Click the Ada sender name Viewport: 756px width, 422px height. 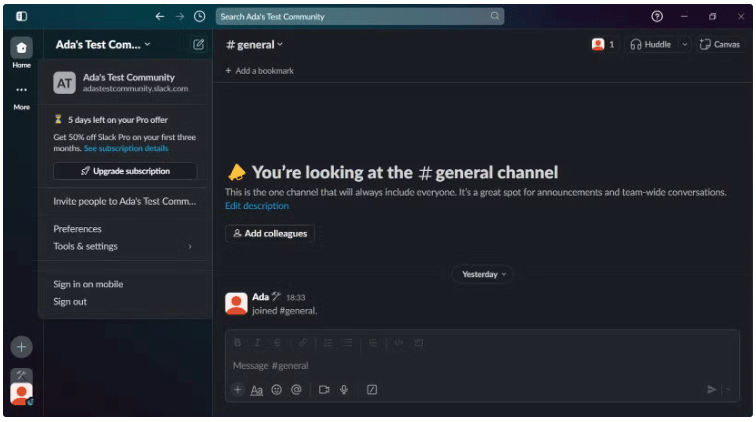260,297
